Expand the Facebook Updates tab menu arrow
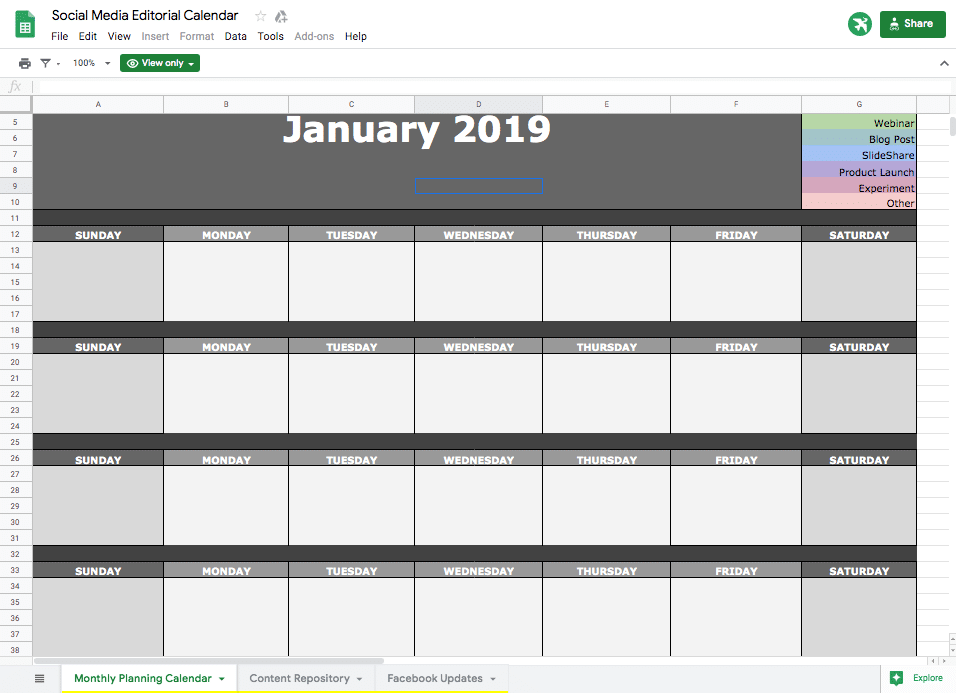 point(493,679)
